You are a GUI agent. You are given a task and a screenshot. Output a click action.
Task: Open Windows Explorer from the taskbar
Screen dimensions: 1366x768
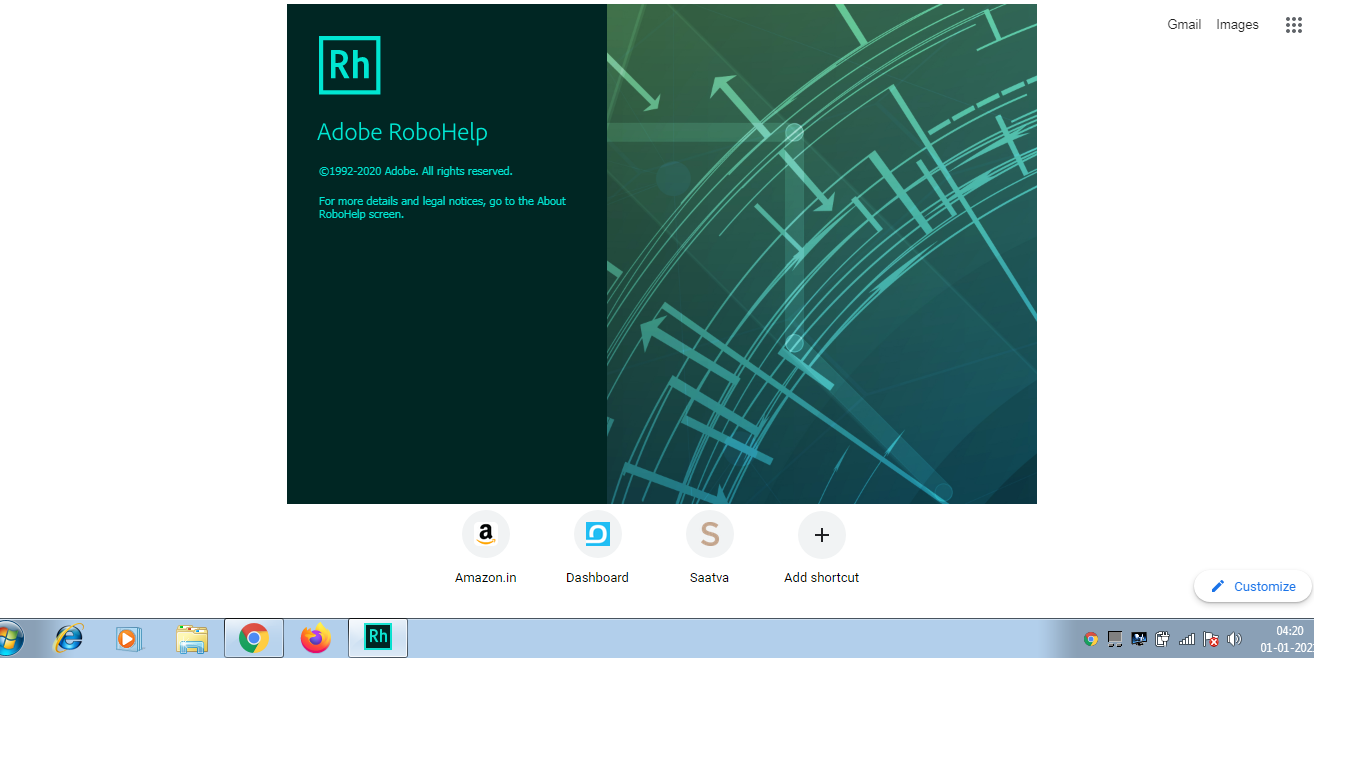191,637
